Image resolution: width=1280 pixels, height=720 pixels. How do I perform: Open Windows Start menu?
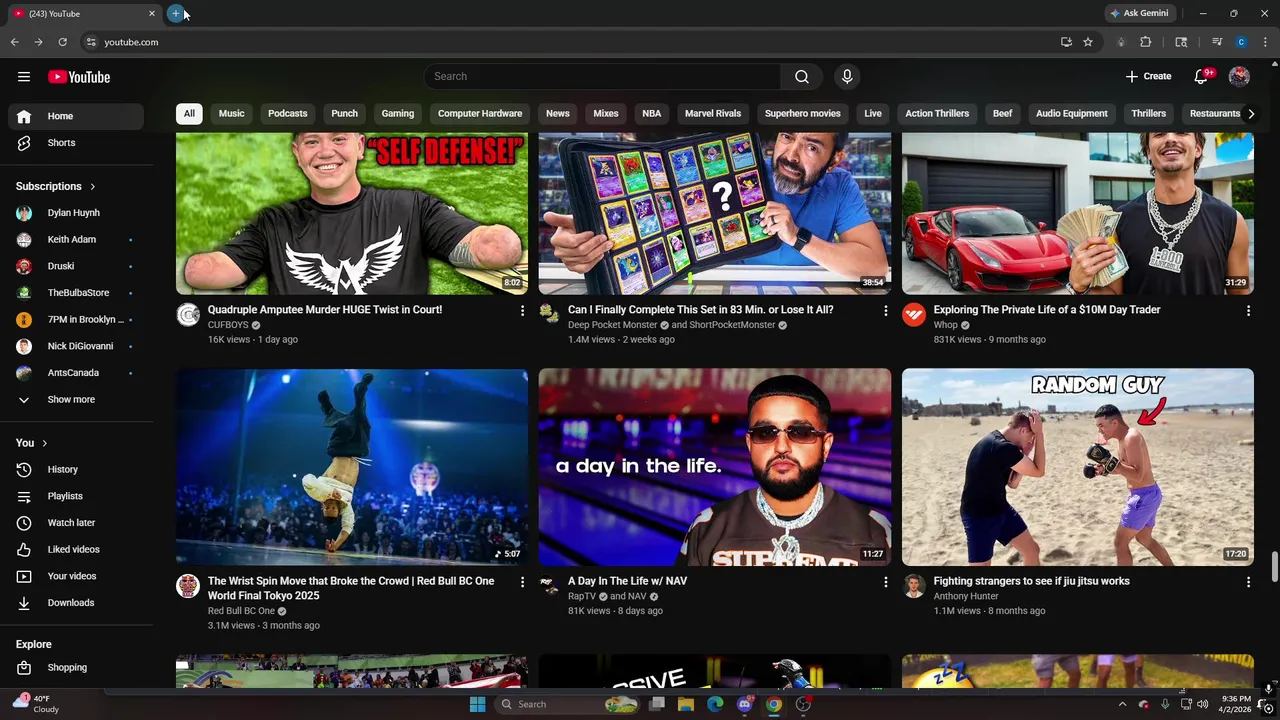(477, 705)
